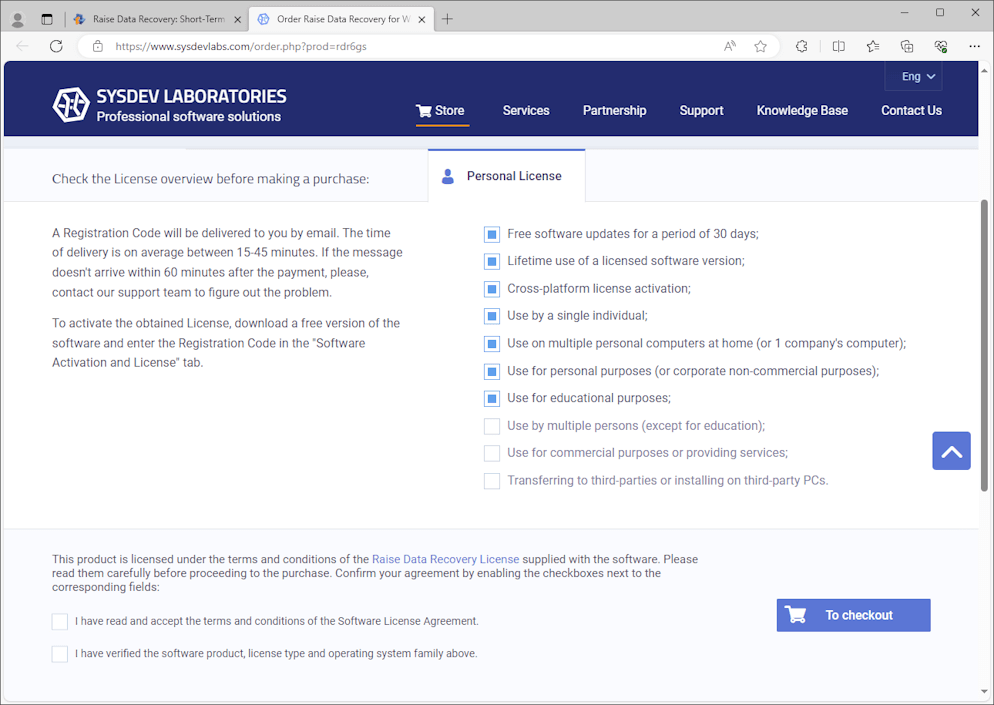Open the browser Extensions puzzle icon
This screenshot has height=705, width=994.
click(x=801, y=46)
